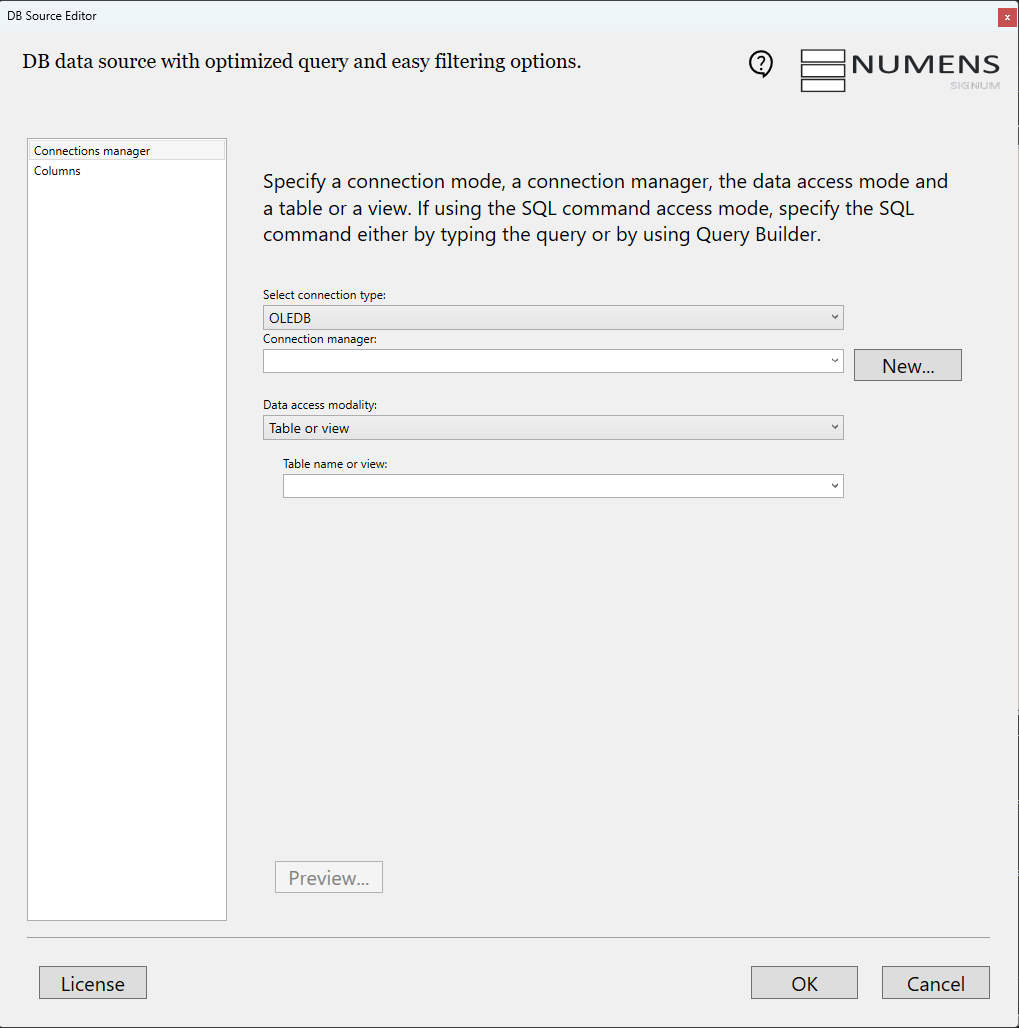Confirm with the OK button
Screen dimensions: 1019x1028
pyautogui.click(x=804, y=983)
